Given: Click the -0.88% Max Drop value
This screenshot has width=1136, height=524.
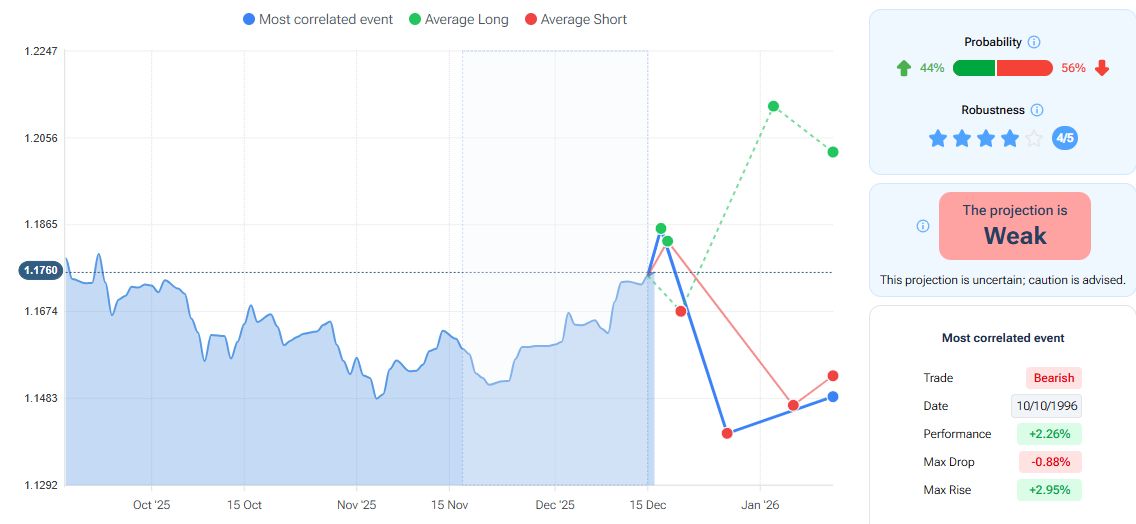Looking at the screenshot, I should click(1050, 462).
